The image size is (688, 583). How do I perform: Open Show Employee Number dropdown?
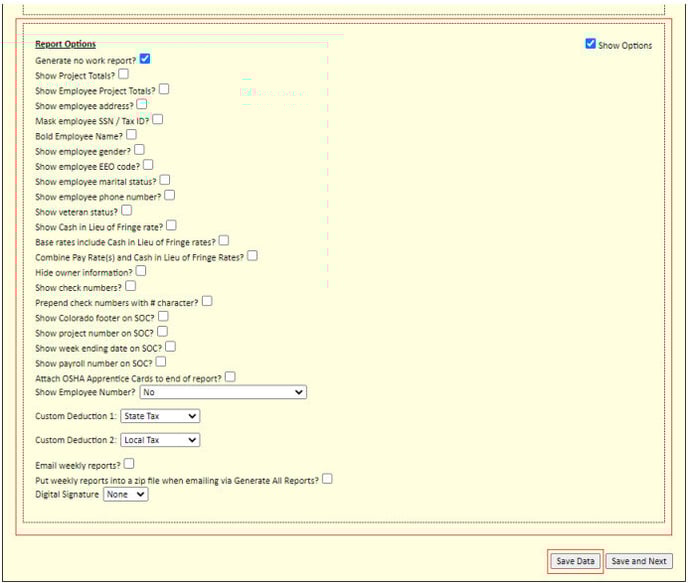point(223,392)
